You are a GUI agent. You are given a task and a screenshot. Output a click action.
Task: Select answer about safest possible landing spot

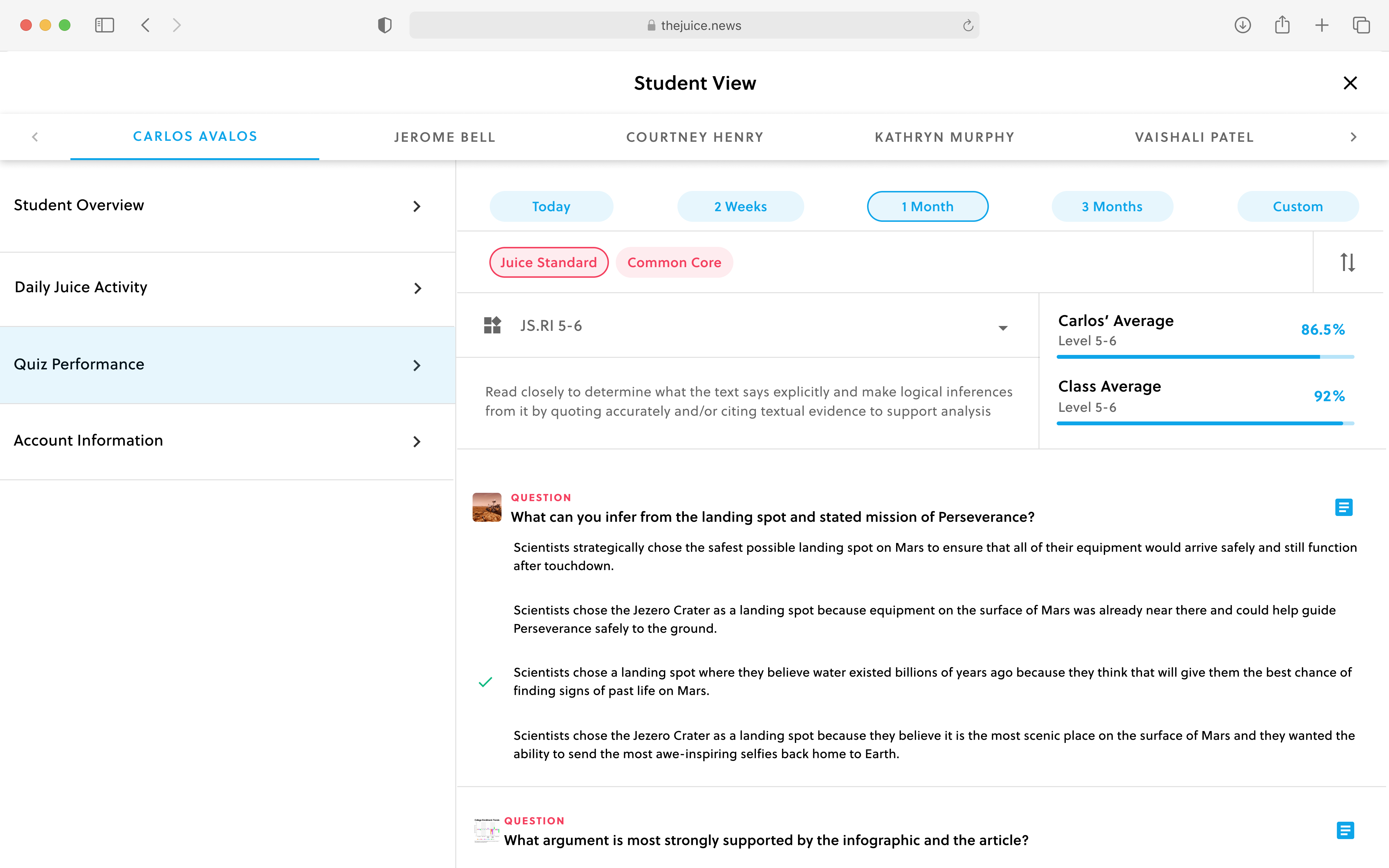click(x=935, y=556)
